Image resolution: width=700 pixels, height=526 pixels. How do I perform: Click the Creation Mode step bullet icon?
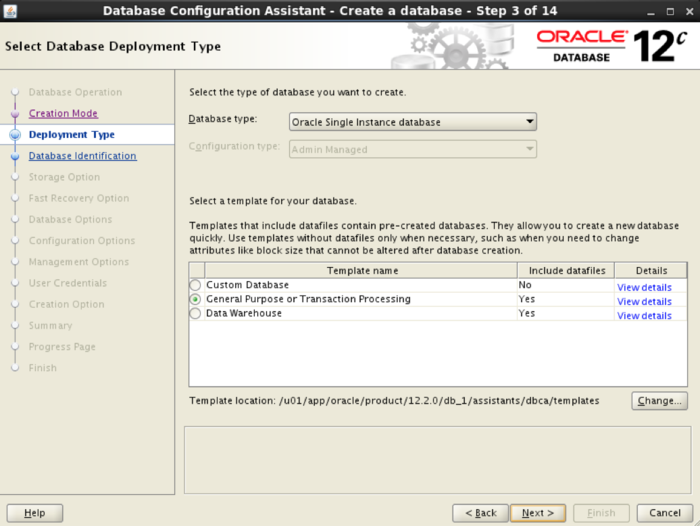15,113
